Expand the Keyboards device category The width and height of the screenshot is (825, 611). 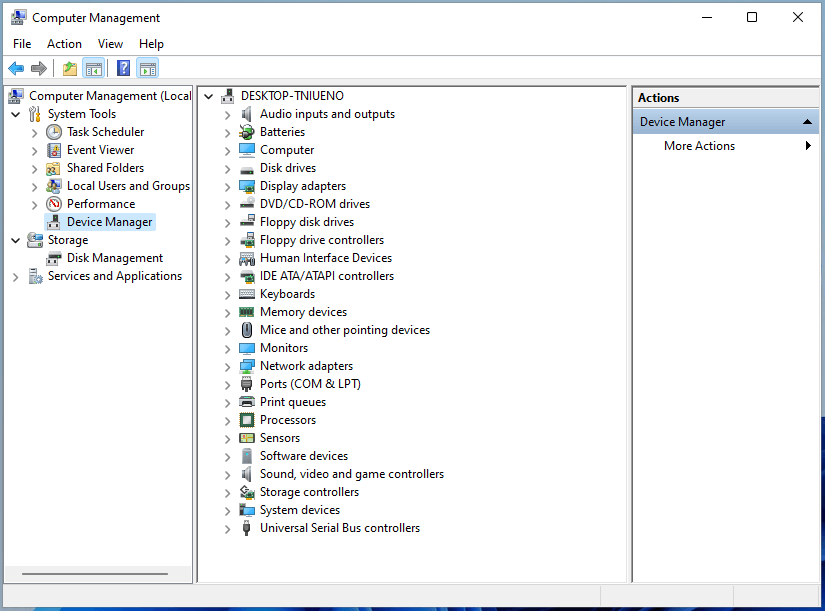pyautogui.click(x=226, y=293)
